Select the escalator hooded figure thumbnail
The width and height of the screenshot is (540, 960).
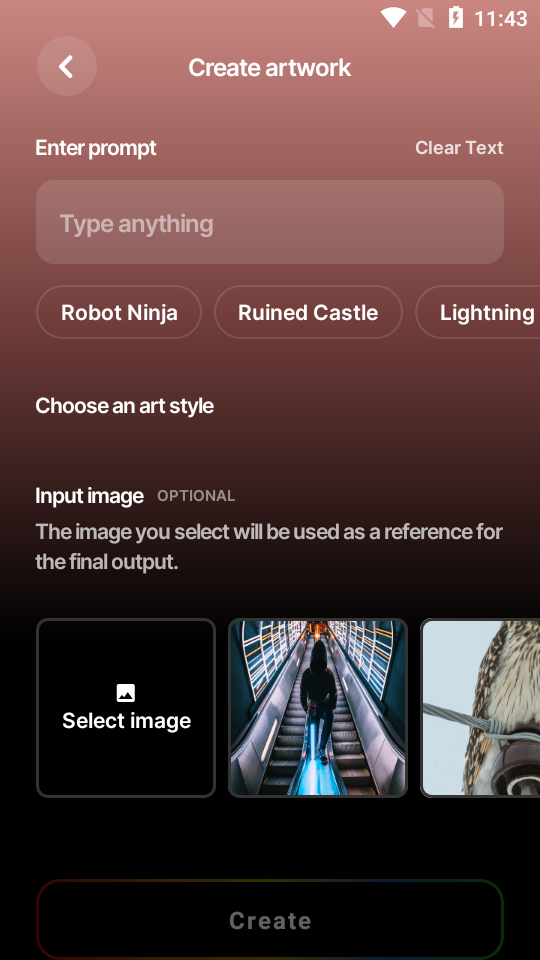318,708
